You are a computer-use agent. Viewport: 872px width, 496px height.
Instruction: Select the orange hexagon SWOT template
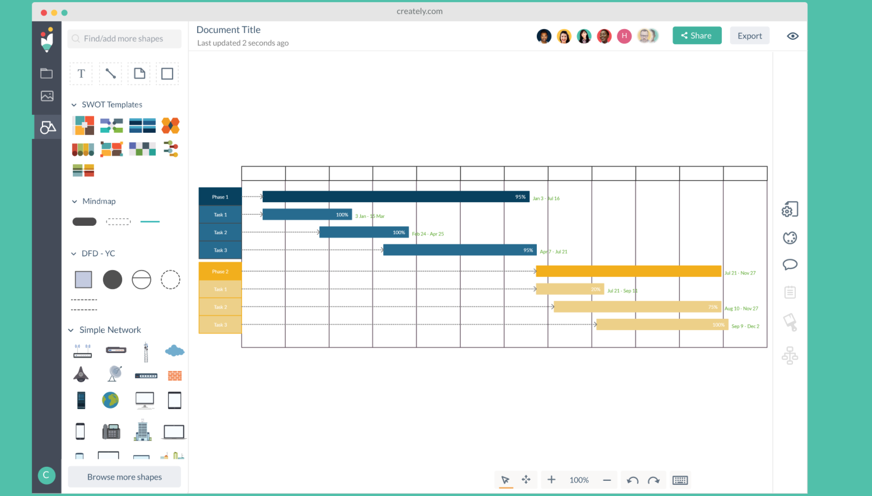coord(171,126)
